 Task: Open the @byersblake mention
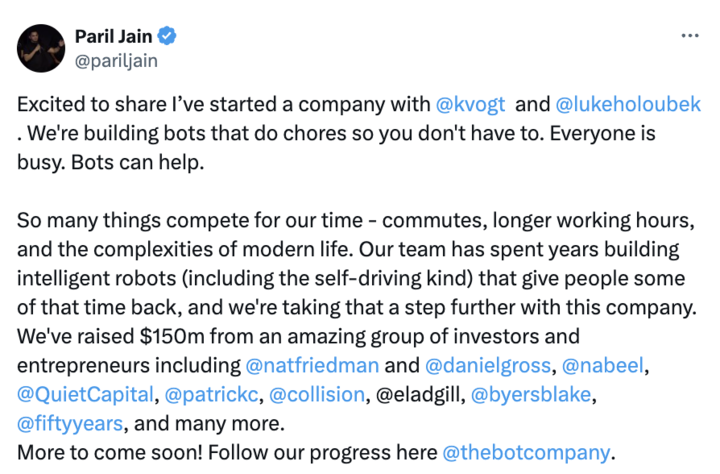click(531, 395)
